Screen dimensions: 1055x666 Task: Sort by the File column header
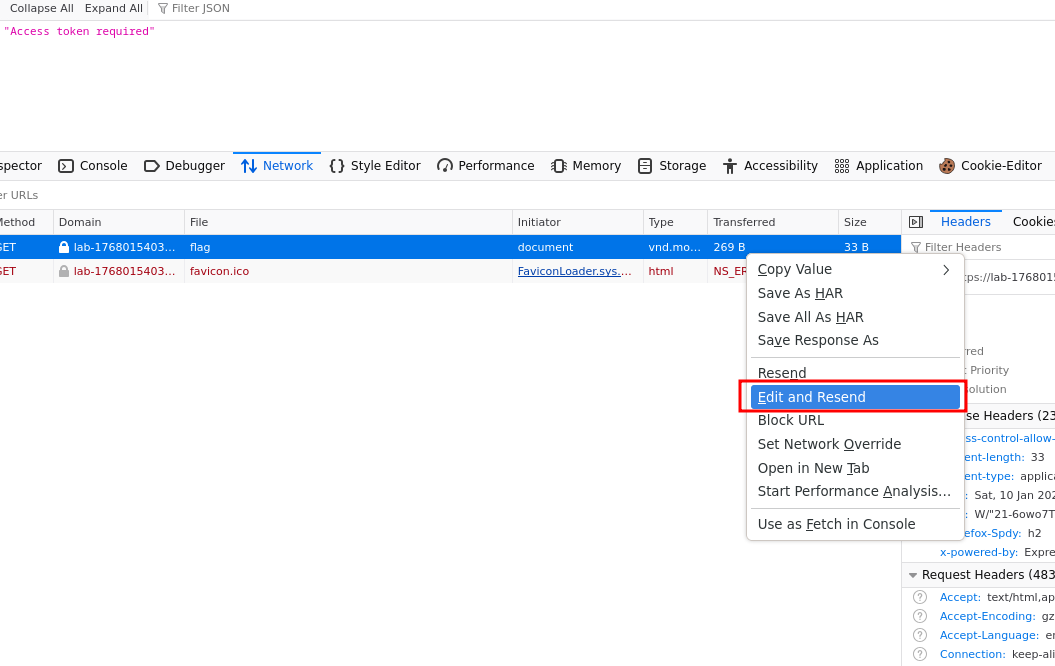pos(348,222)
